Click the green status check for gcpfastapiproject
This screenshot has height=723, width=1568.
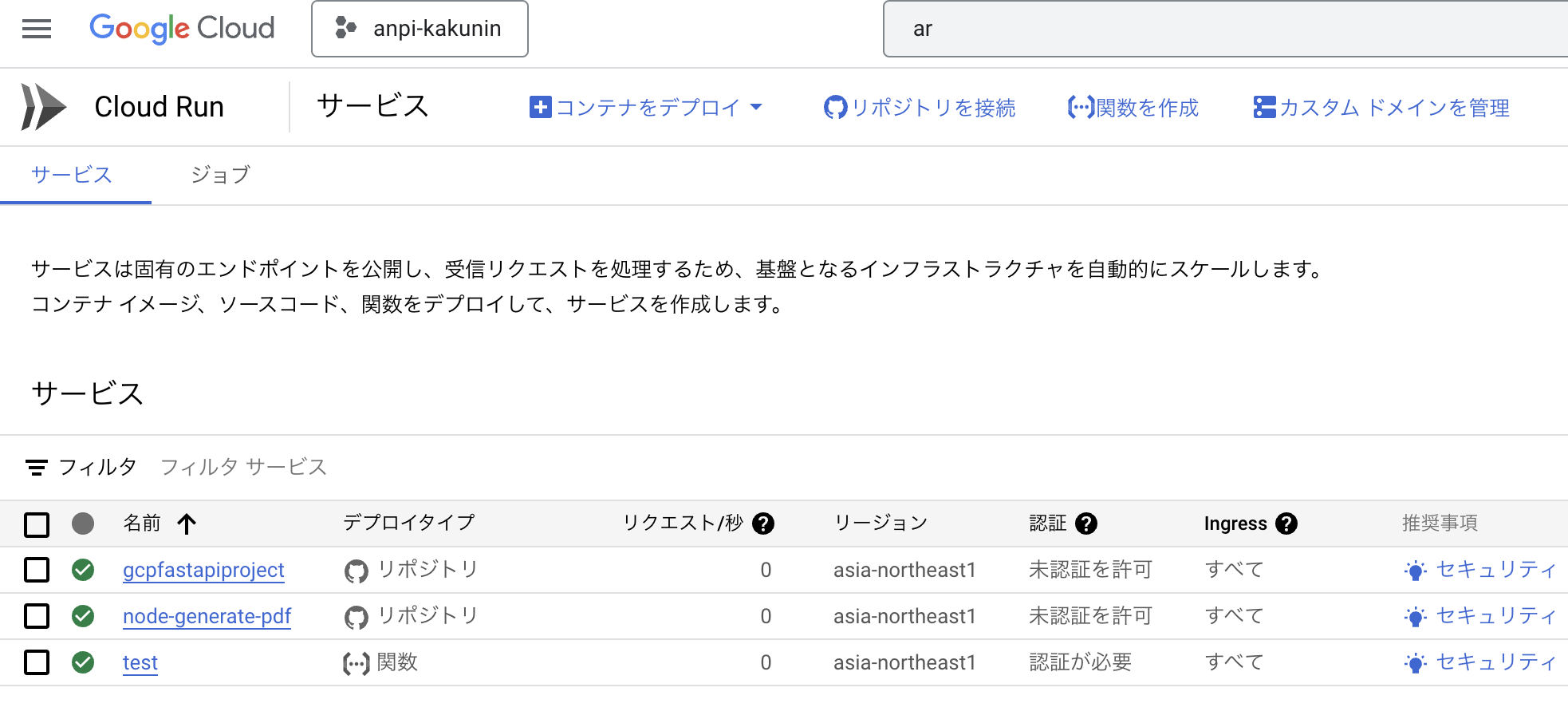(83, 570)
